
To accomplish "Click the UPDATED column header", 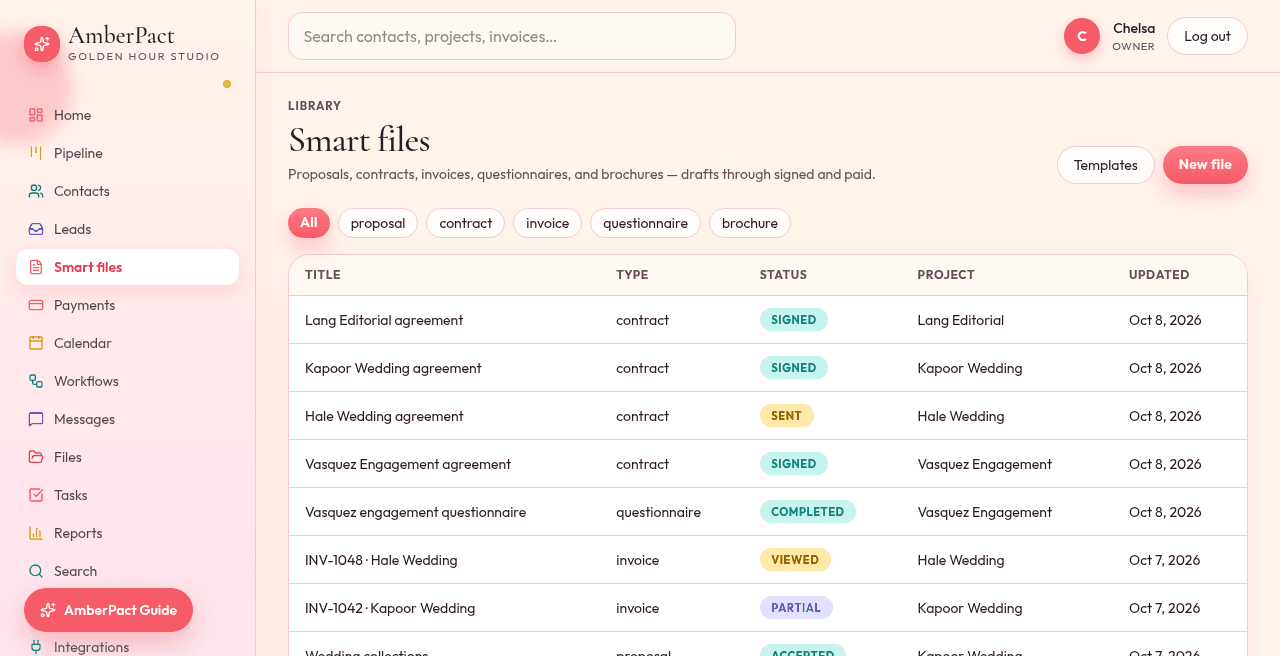I will pos(1159,275).
